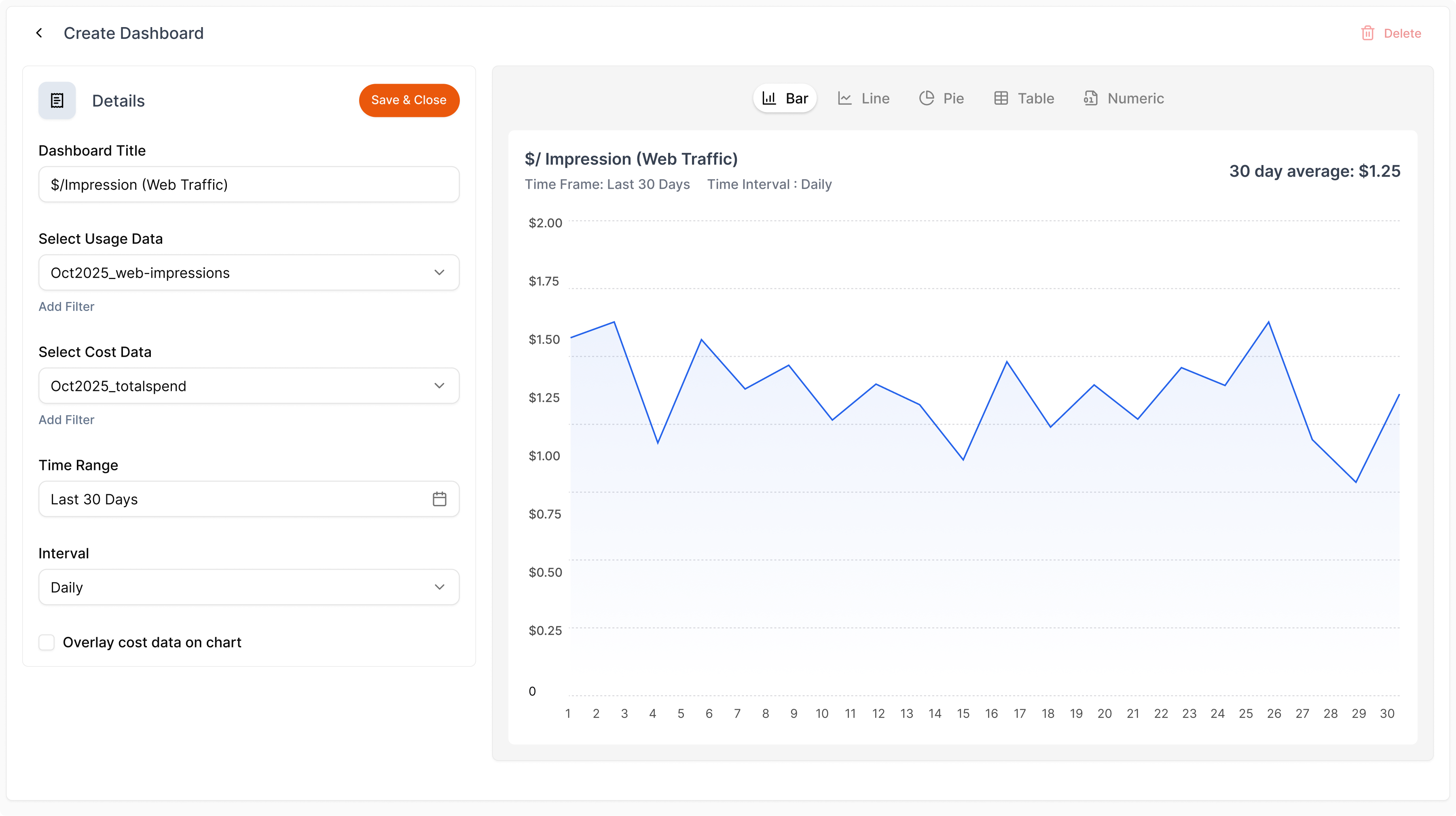Screen dimensions: 1456x816
Task: Click the Pie chart icon
Action: [927, 98]
